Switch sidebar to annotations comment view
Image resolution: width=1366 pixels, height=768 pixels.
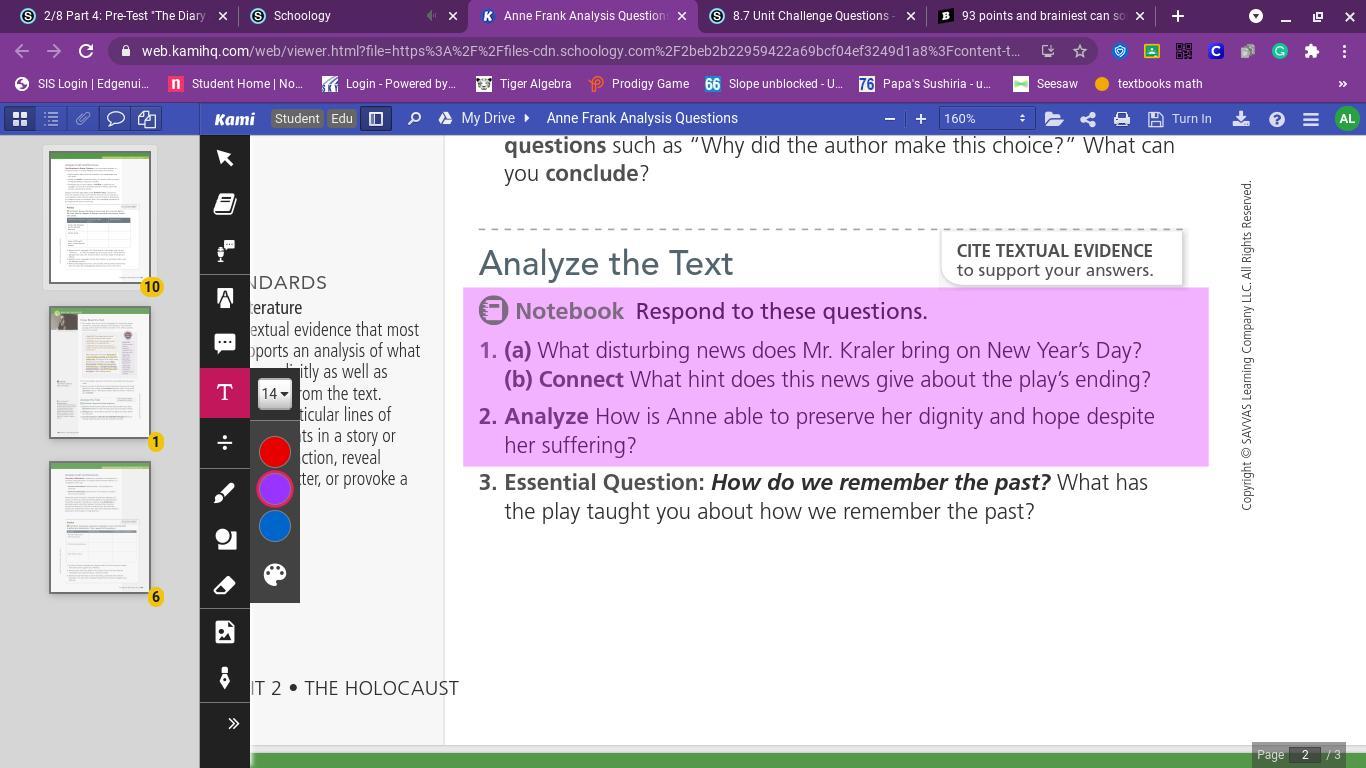coord(115,119)
